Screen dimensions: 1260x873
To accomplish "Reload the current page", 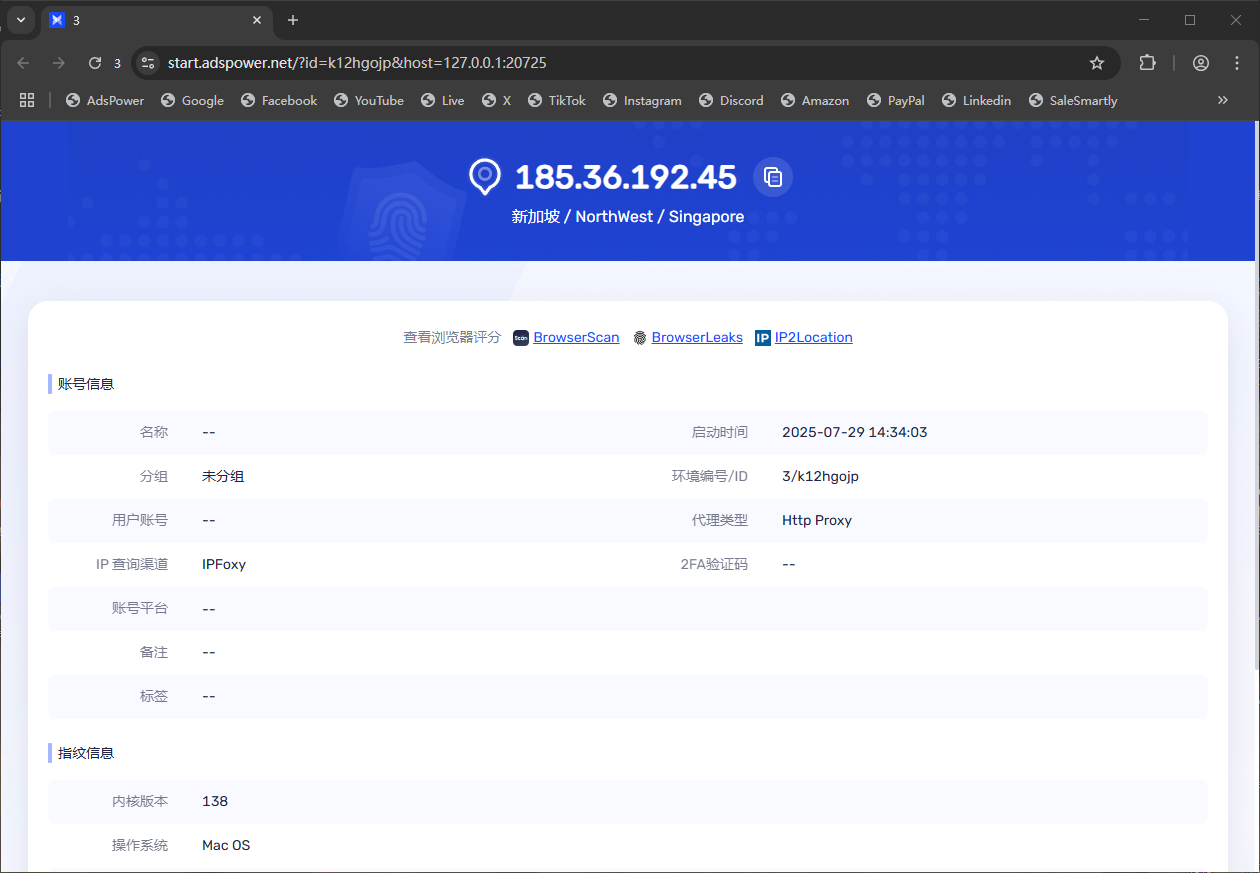I will coord(95,63).
